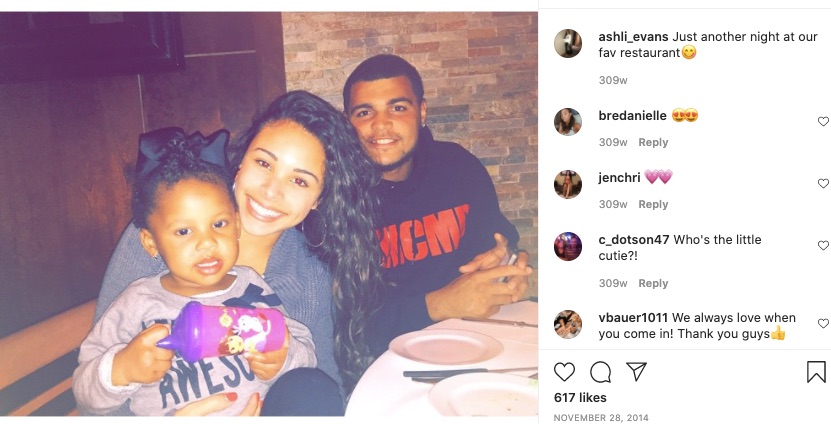Image resolution: width=831 pixels, height=424 pixels.
Task: Like the post with the heart icon
Action: click(x=564, y=372)
